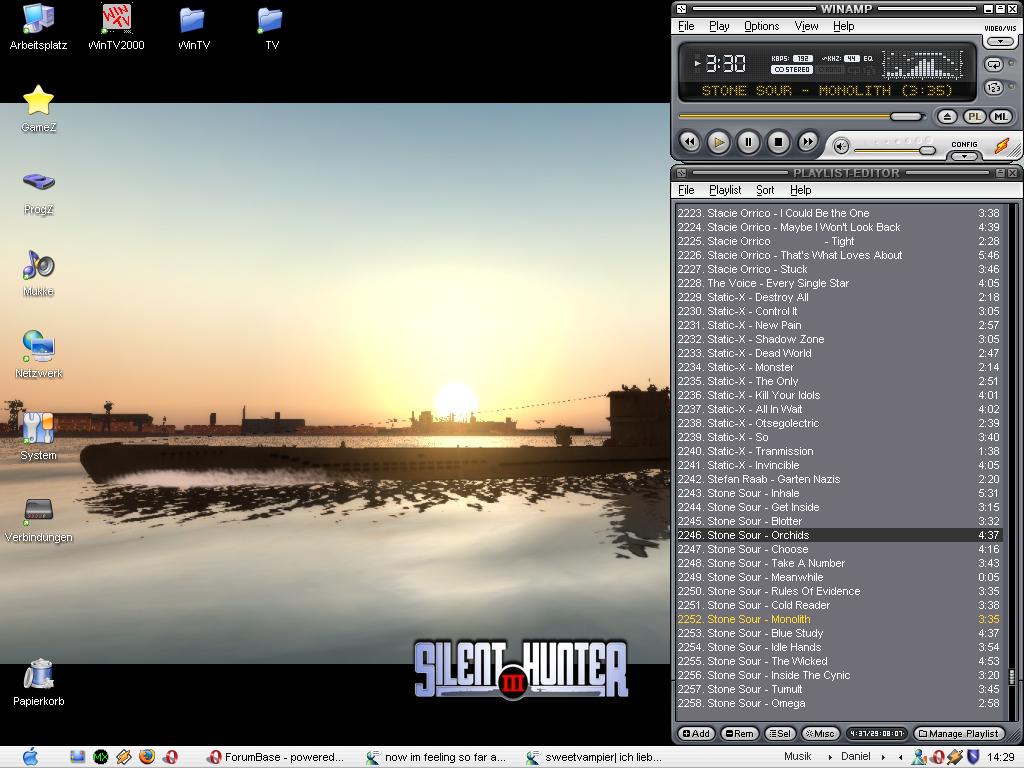Screen dimensions: 1024x768
Task: Open the System tools icon
Action: pos(38,437)
